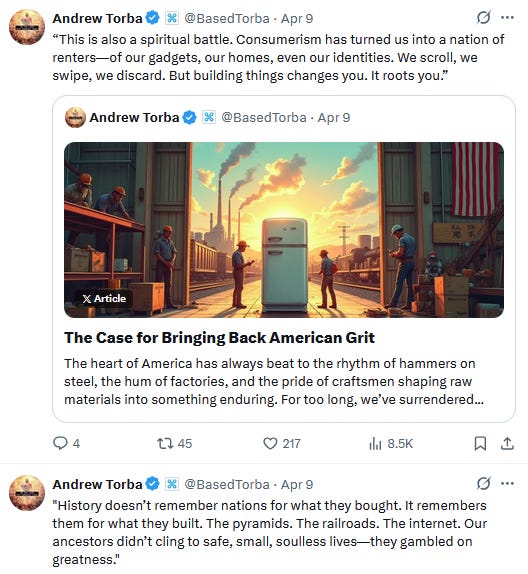
Task: Open article image with the refrigerator
Action: (284, 230)
